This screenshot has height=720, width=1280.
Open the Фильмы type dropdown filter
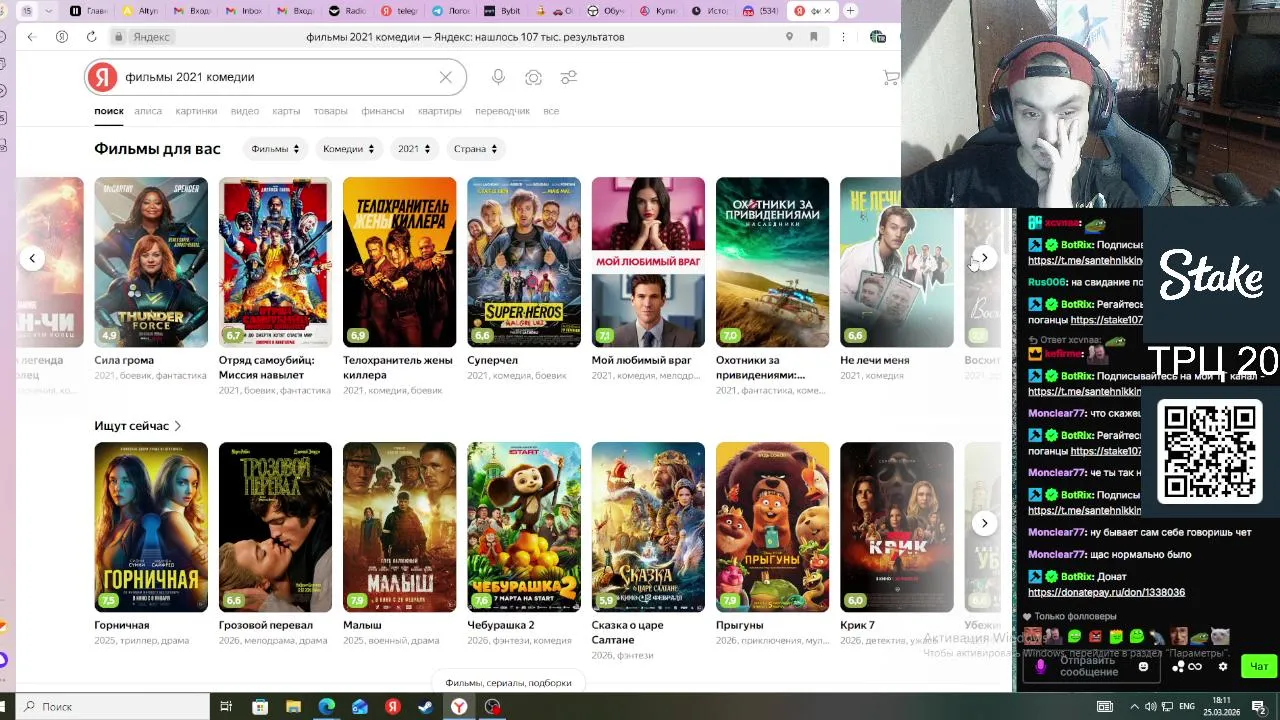pyautogui.click(x=275, y=149)
